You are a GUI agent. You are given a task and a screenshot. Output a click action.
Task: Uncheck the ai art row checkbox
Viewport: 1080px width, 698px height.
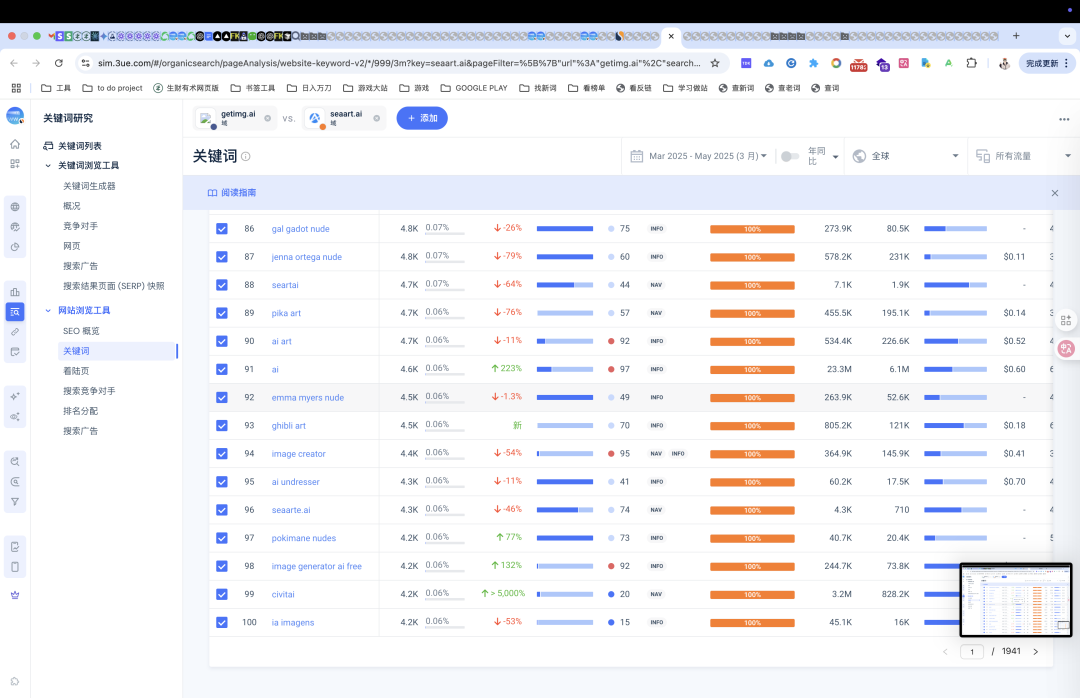point(222,341)
